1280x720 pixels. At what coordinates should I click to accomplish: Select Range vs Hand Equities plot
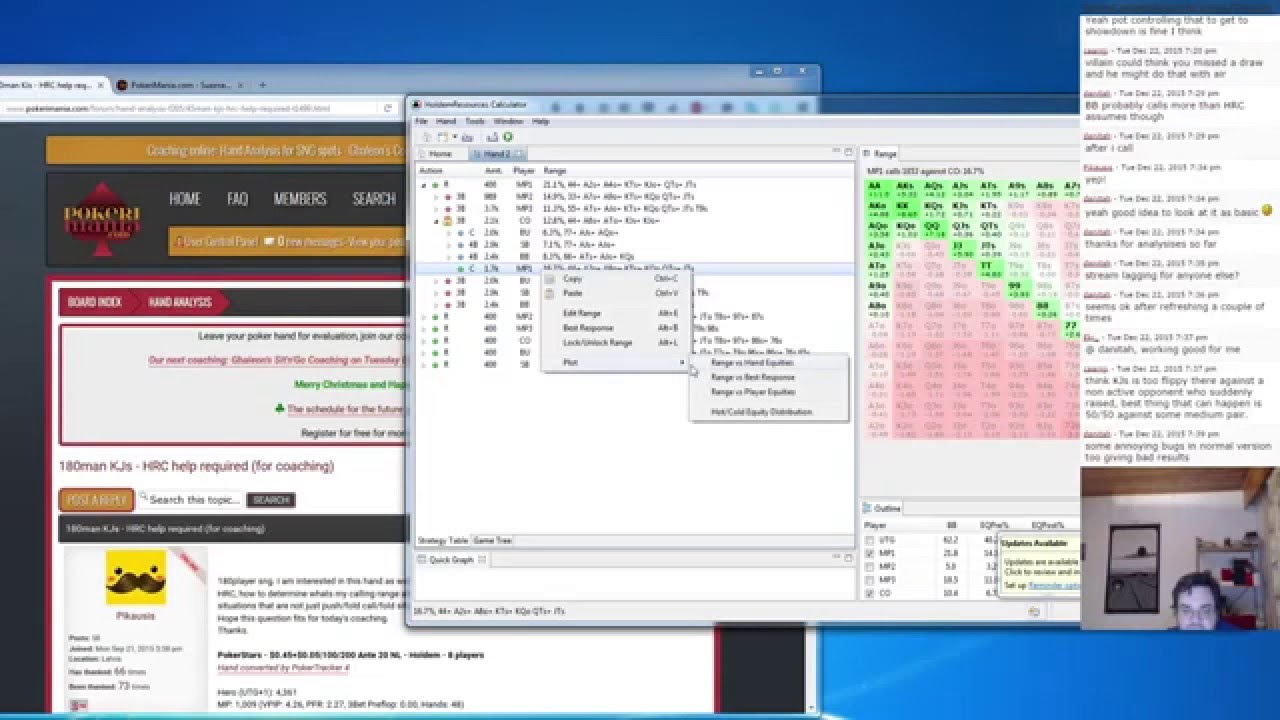(752, 363)
